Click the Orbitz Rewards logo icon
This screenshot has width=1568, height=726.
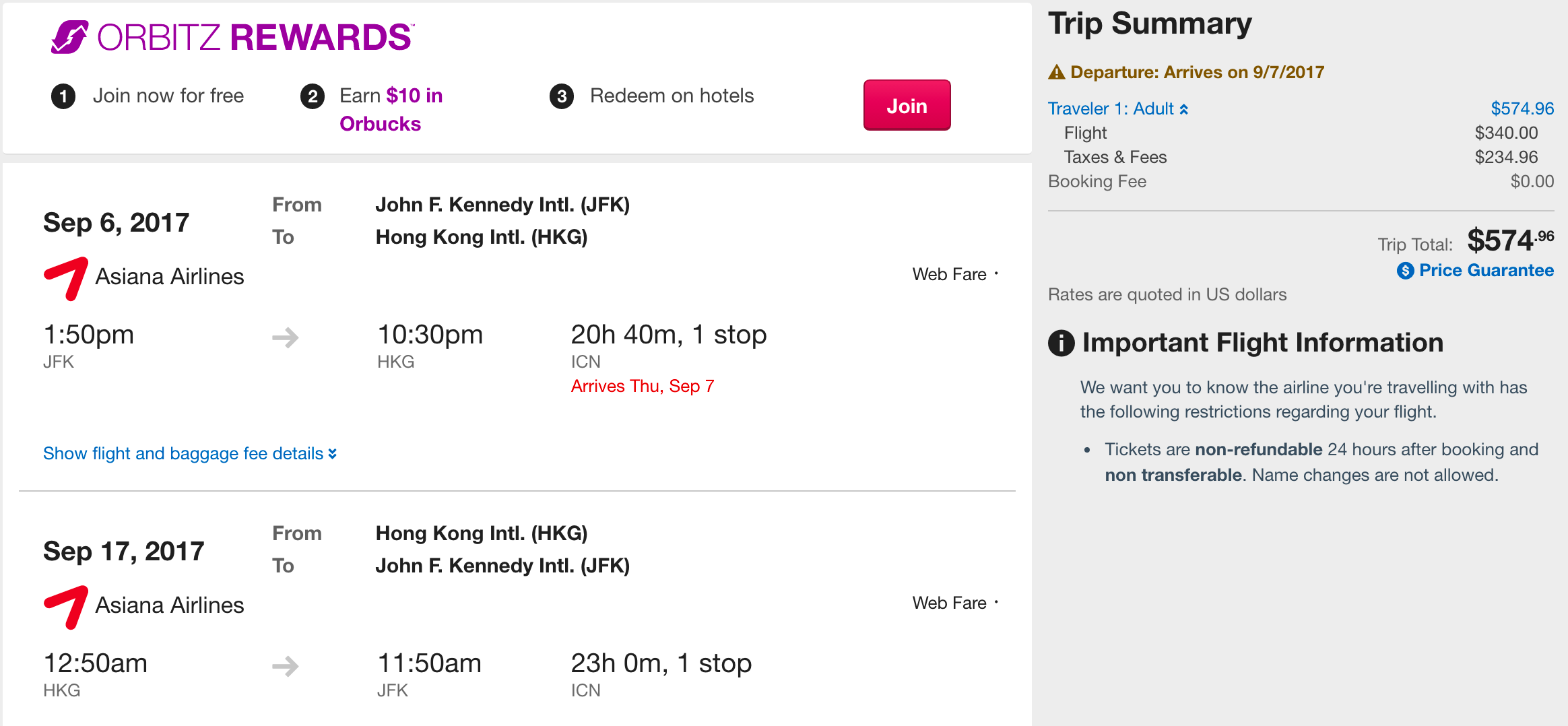tap(69, 36)
